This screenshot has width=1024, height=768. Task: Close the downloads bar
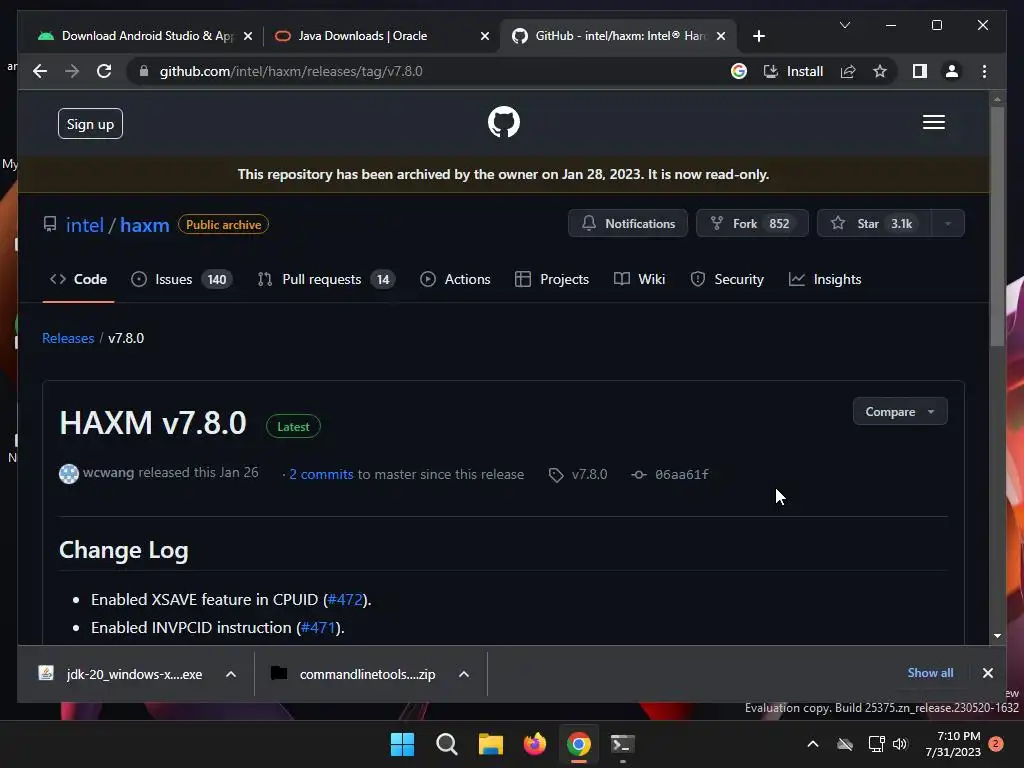click(987, 673)
